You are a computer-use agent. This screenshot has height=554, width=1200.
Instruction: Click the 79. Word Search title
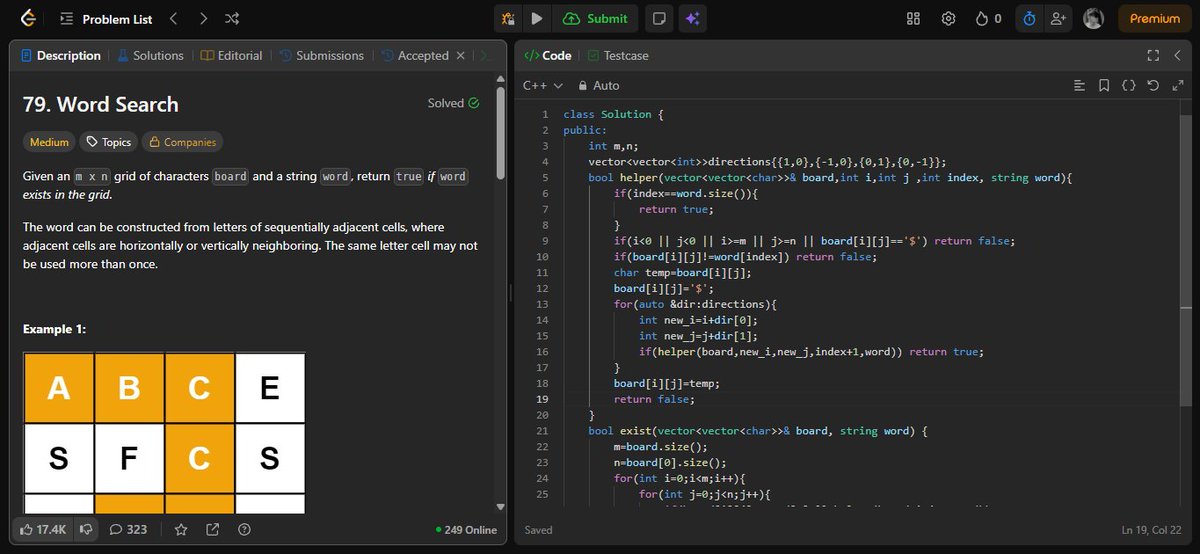(100, 104)
